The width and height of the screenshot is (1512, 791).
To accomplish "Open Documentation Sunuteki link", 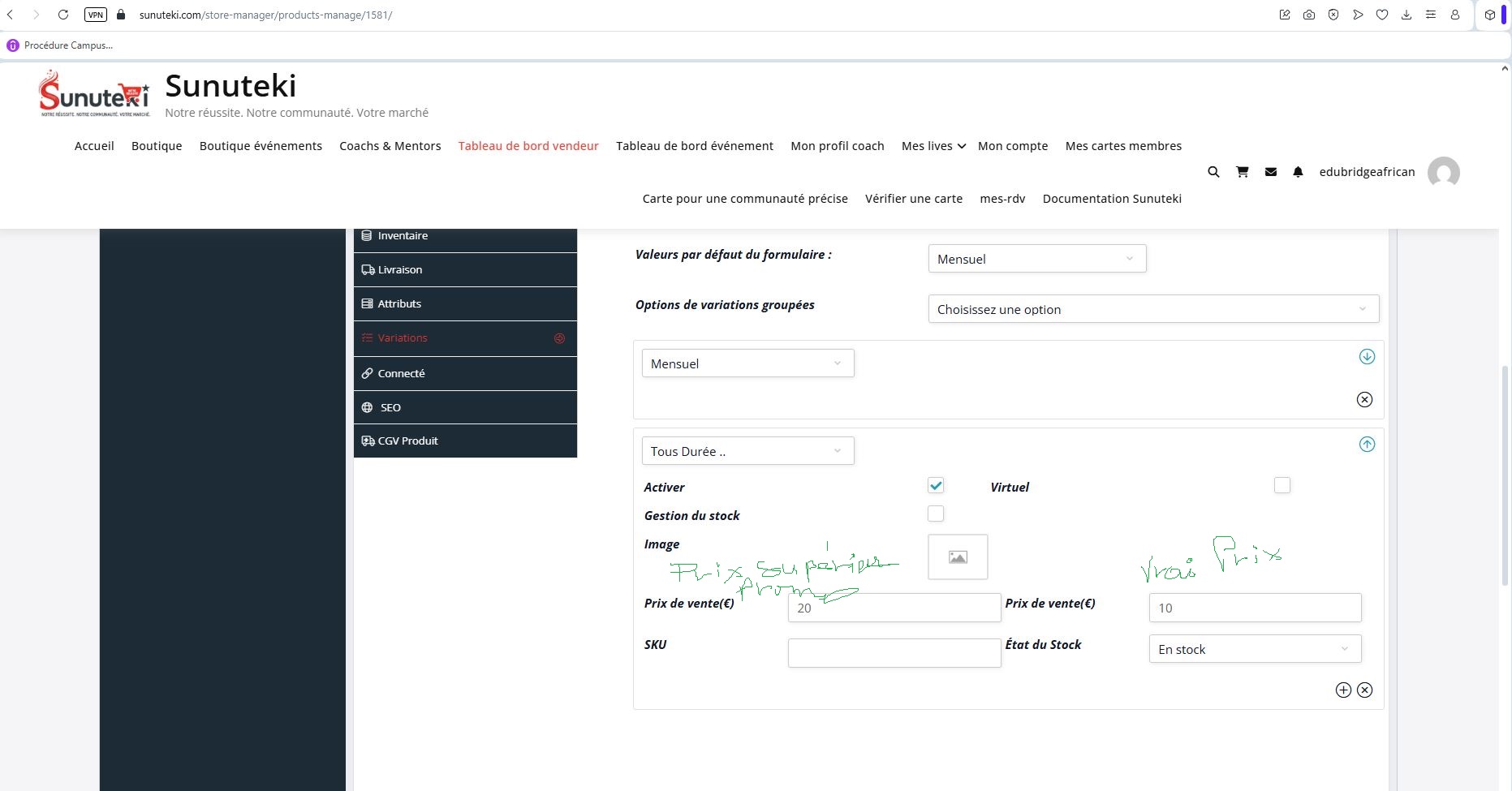I will pyautogui.click(x=1111, y=199).
